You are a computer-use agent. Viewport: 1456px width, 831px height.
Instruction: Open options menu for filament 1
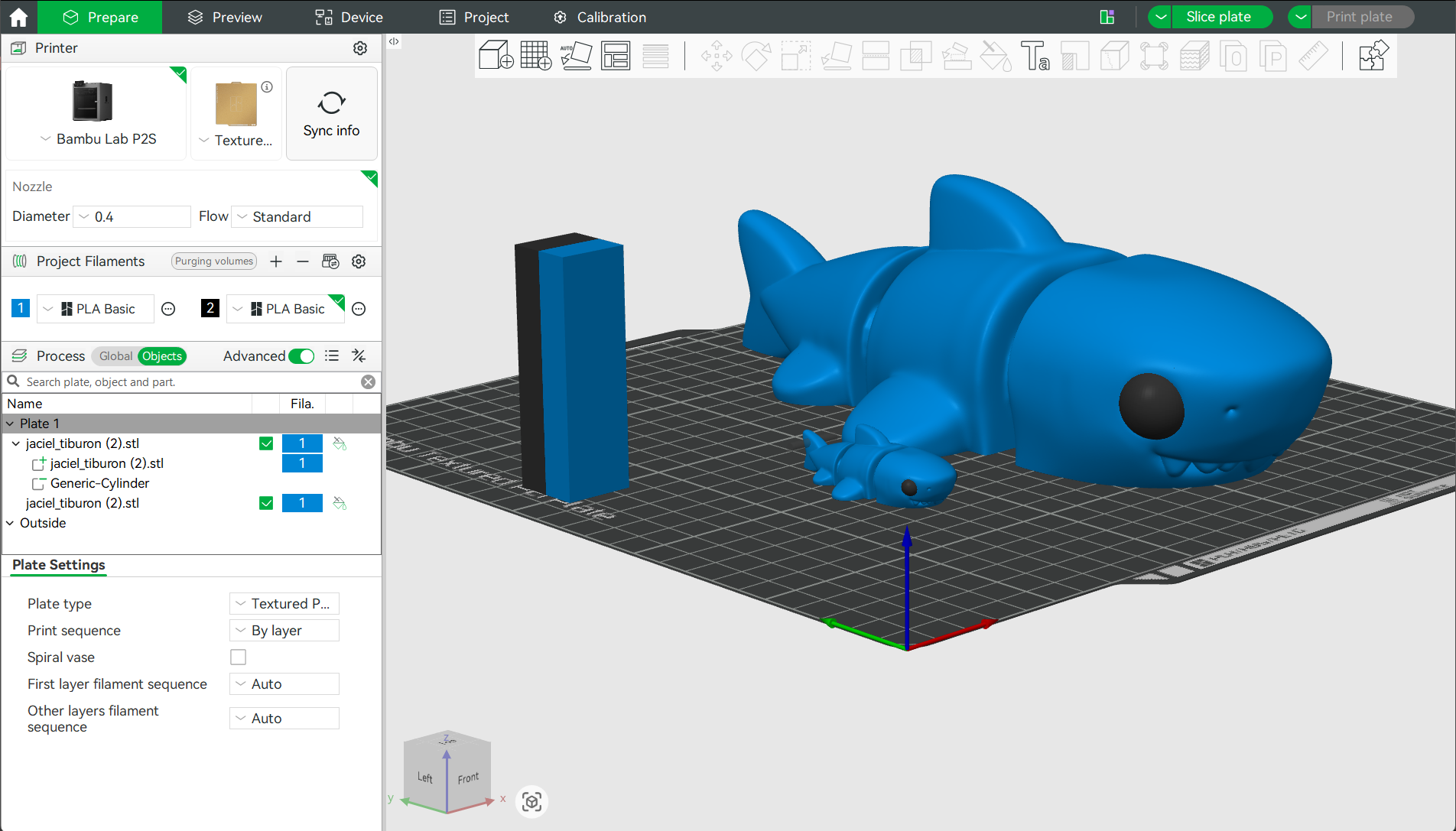tap(168, 309)
